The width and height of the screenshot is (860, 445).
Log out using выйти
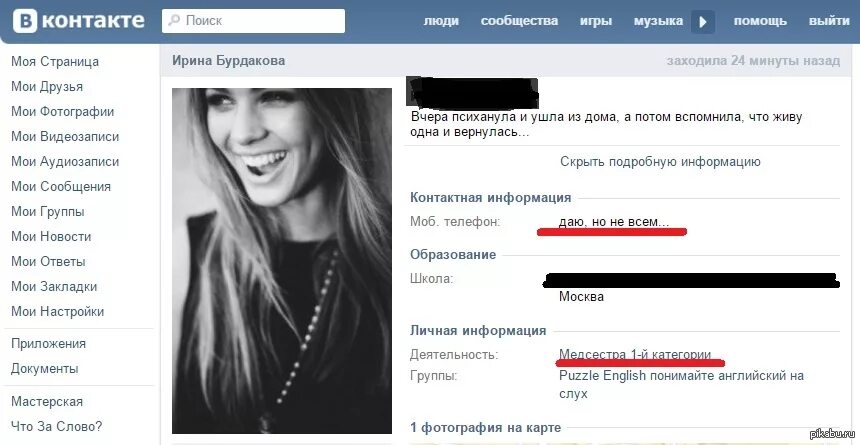pyautogui.click(x=829, y=21)
